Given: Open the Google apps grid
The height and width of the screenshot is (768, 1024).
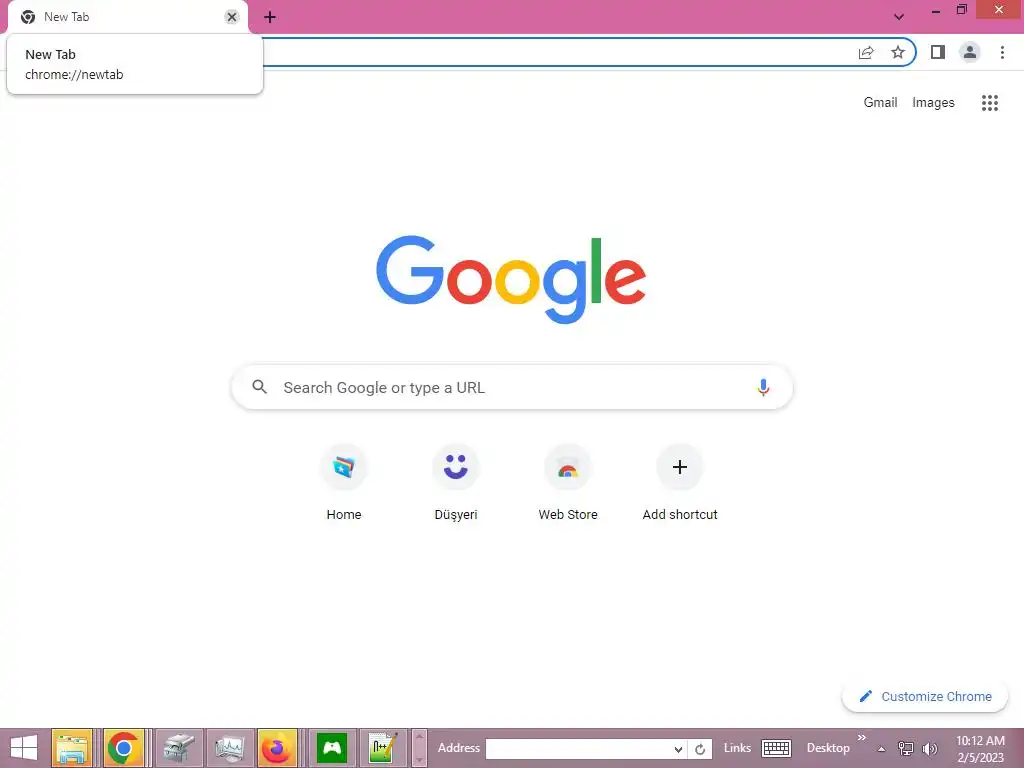Looking at the screenshot, I should click(x=989, y=103).
